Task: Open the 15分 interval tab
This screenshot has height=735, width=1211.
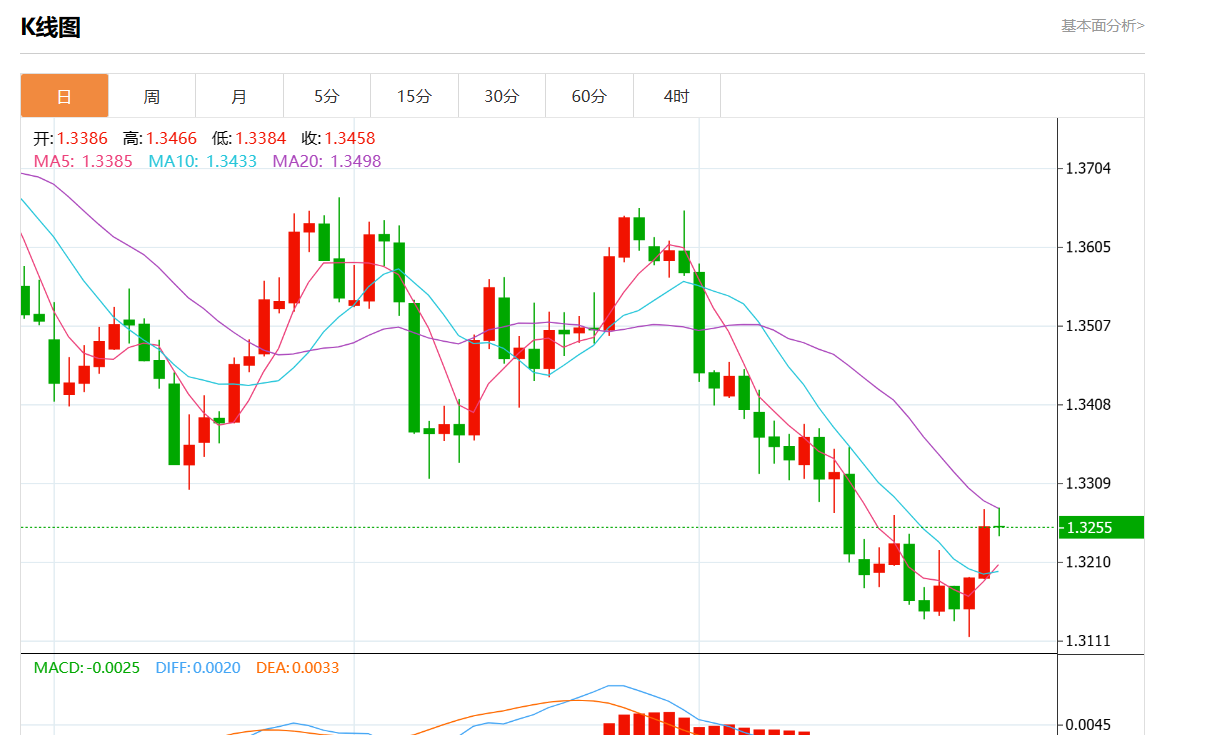Action: (414, 96)
